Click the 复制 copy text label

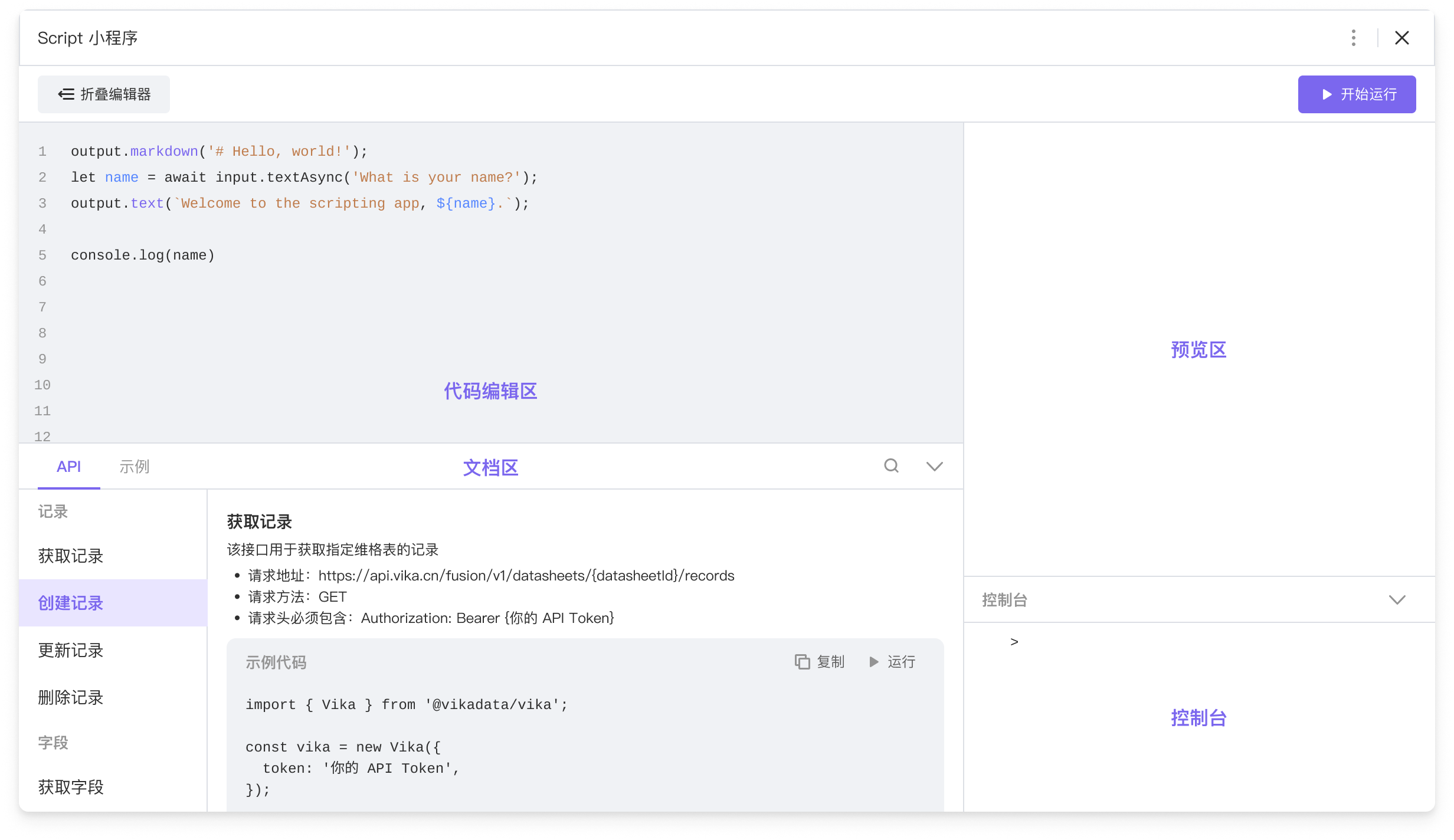(831, 662)
